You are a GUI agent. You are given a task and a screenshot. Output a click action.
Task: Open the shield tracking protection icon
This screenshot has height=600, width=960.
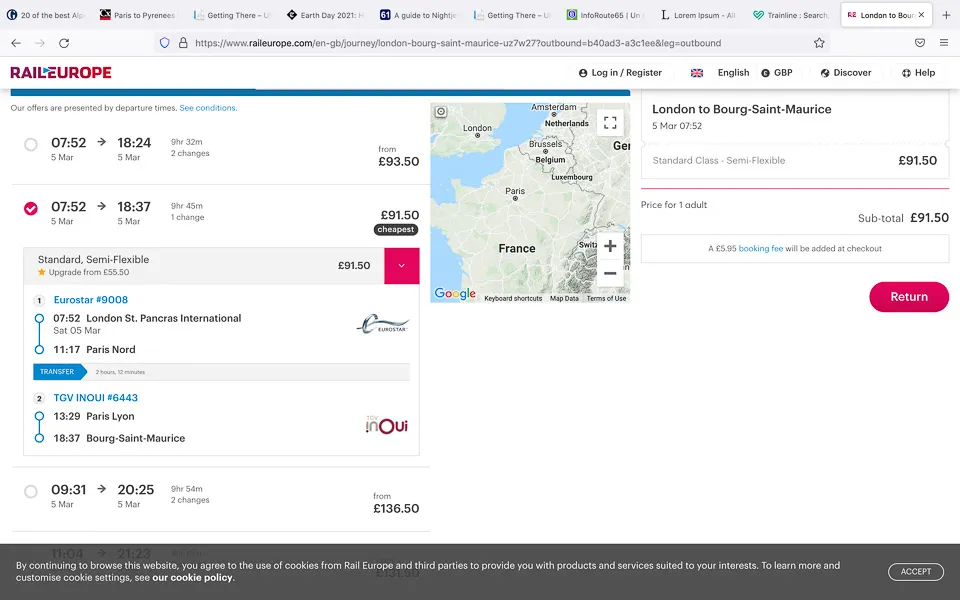tap(164, 43)
